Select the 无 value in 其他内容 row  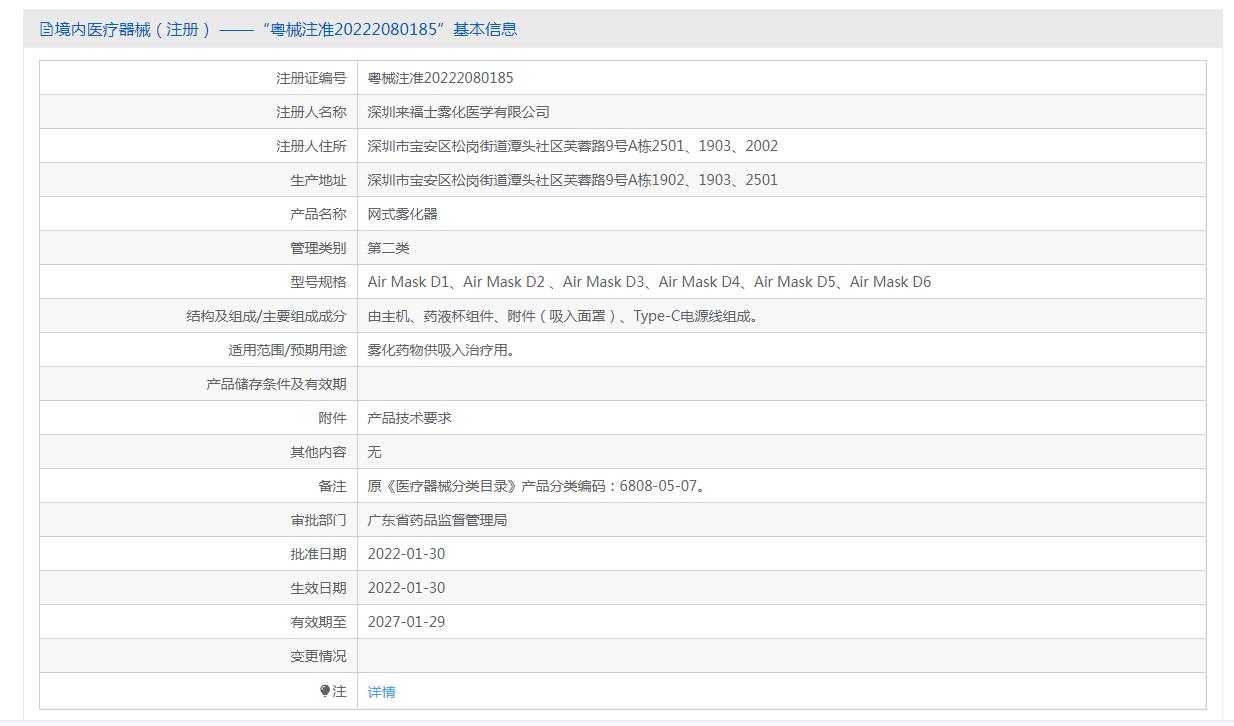coord(375,452)
